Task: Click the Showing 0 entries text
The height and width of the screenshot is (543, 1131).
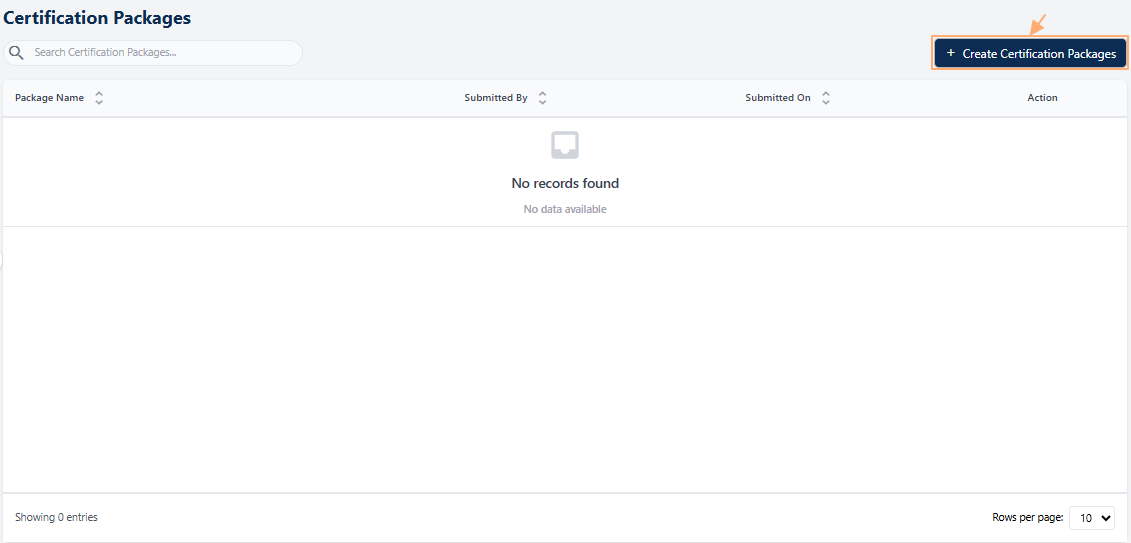Action: coord(56,517)
